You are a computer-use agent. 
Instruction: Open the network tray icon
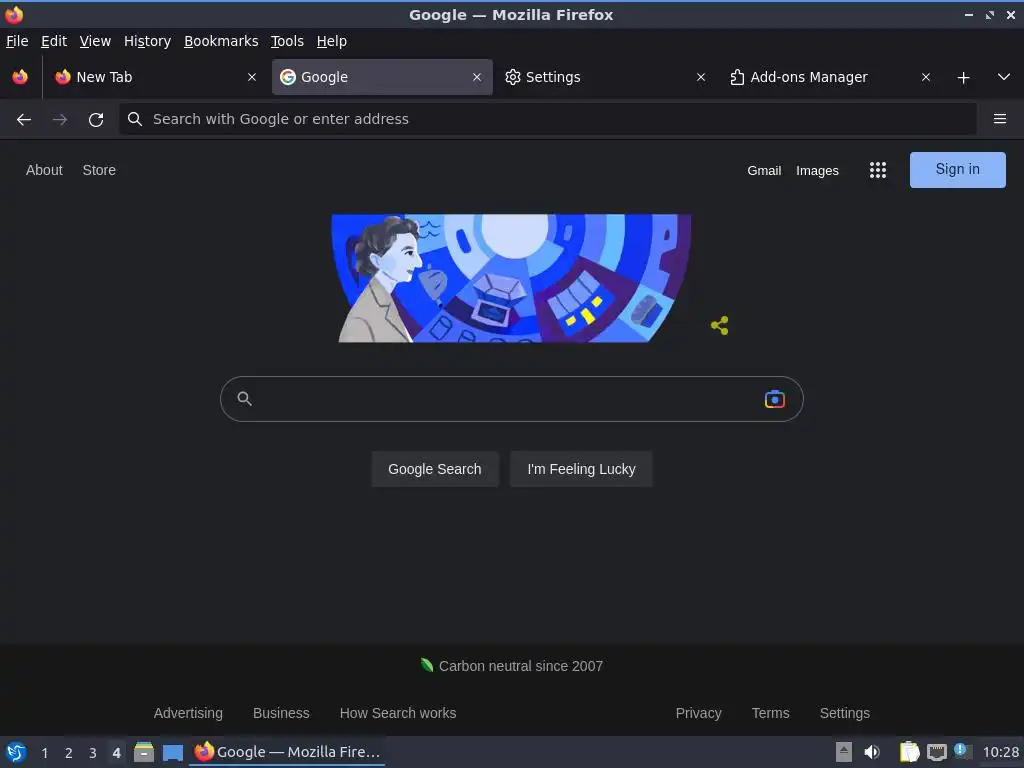click(936, 752)
